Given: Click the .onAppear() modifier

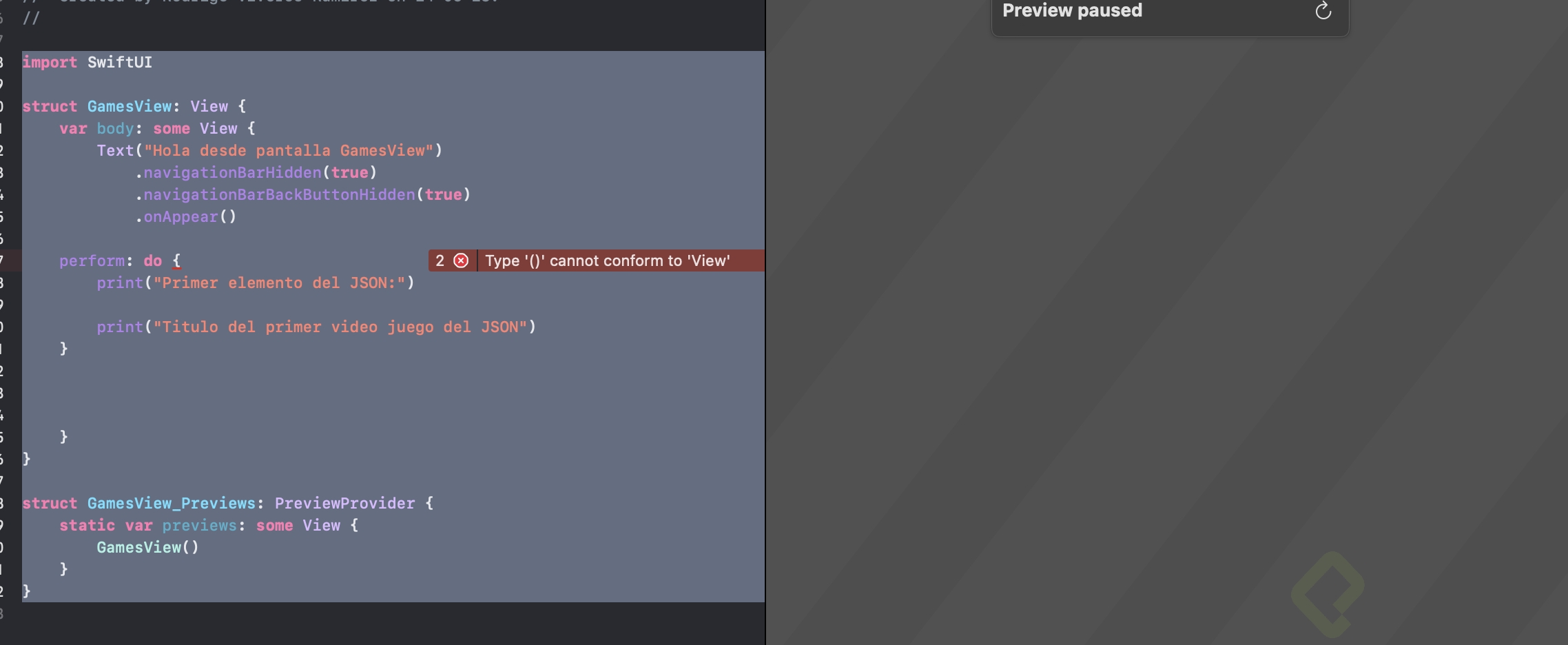Looking at the screenshot, I should coord(185,216).
